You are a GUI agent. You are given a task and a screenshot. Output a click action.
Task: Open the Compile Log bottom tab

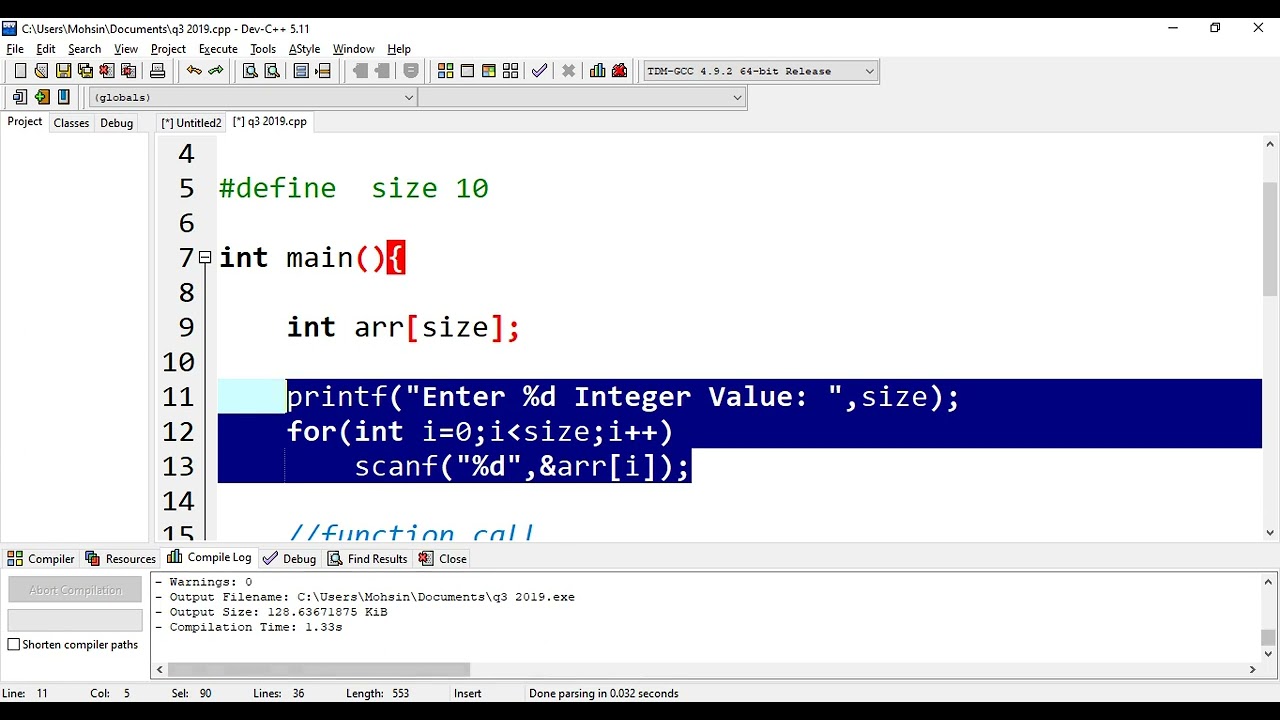point(210,558)
